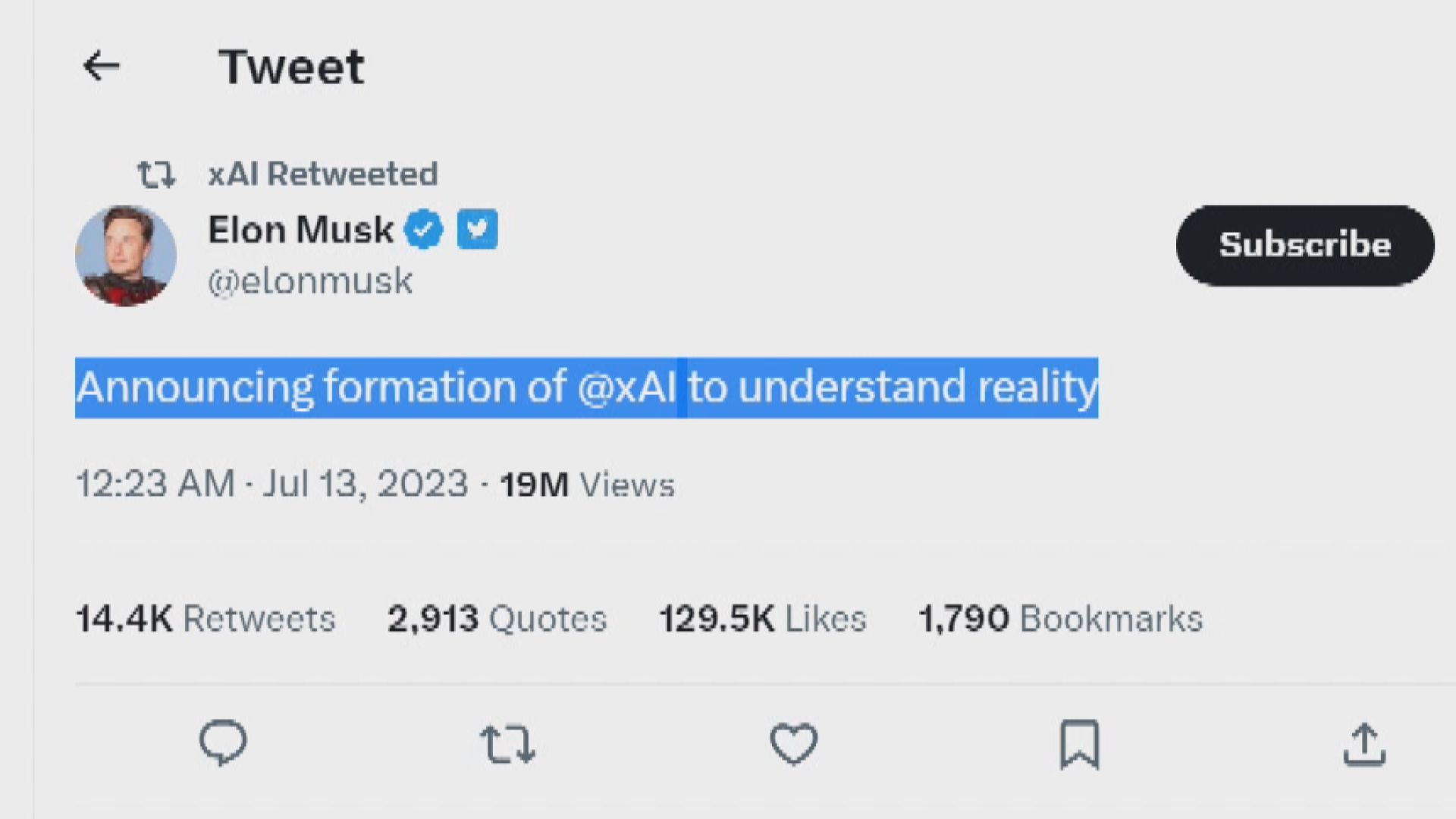Click the Jul 13, 2023 timestamp
This screenshot has height=819, width=1456.
pyautogui.click(x=366, y=484)
